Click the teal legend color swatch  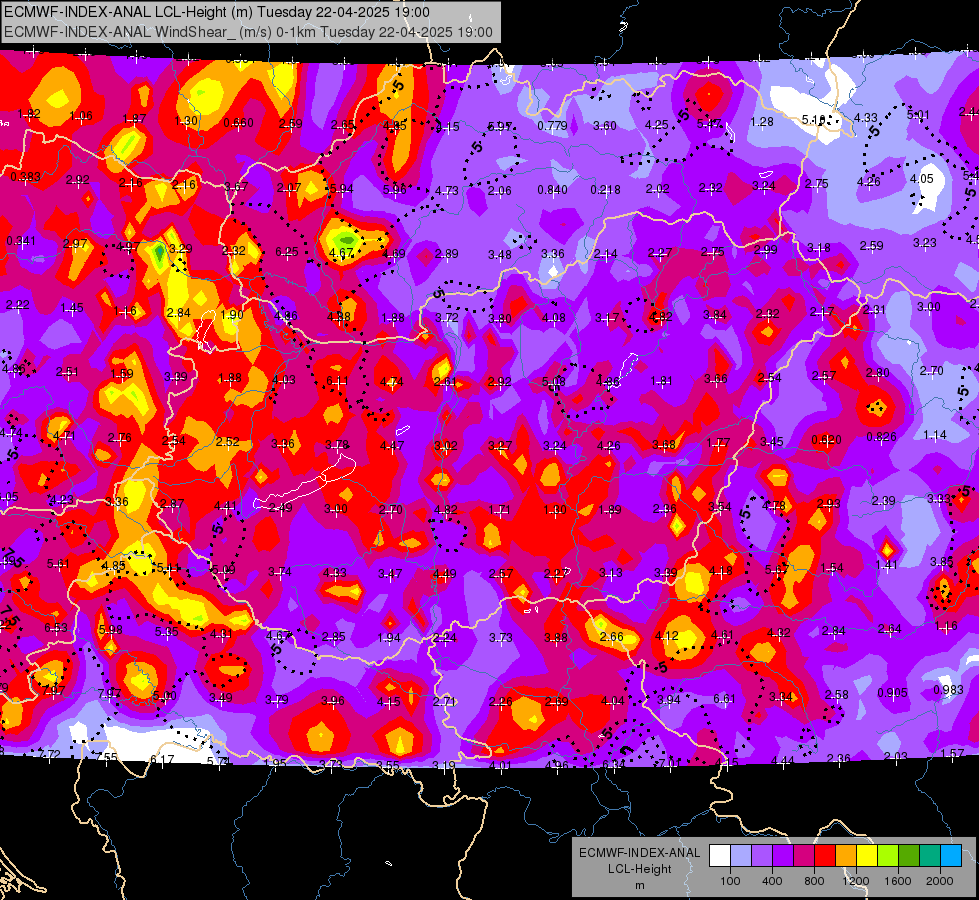coord(930,856)
